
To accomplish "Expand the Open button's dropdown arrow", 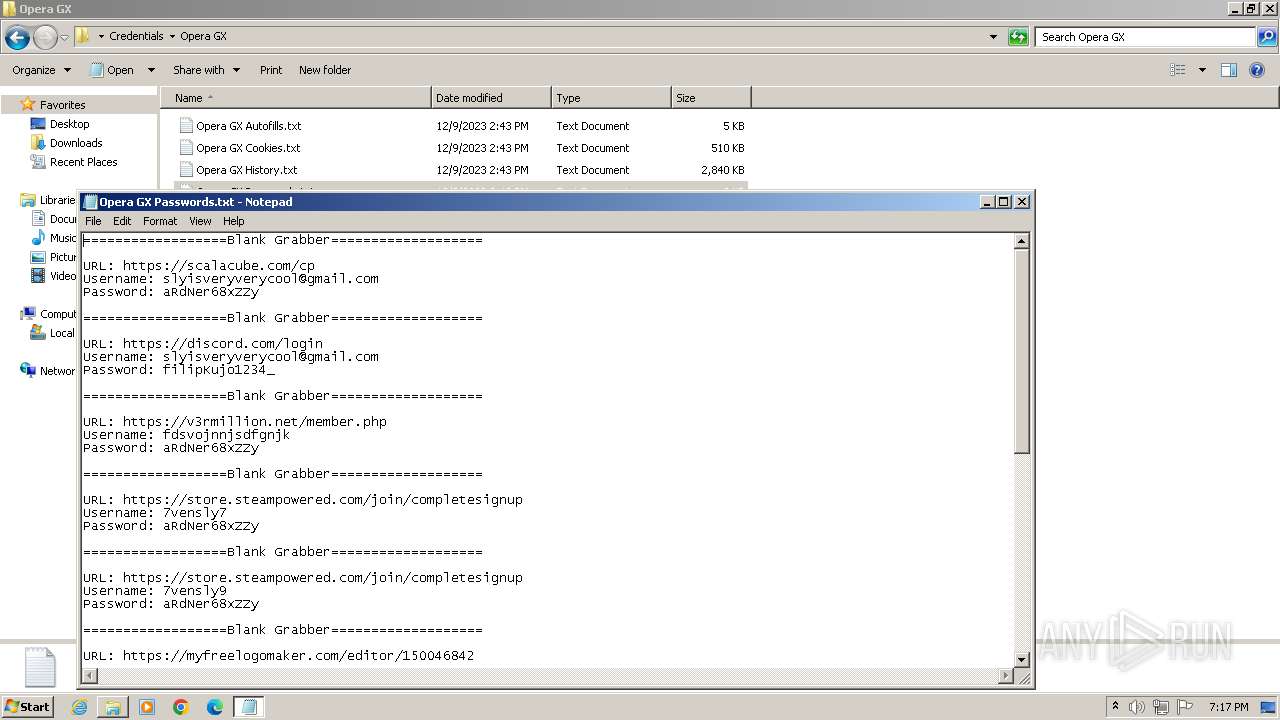I will [x=151, y=70].
